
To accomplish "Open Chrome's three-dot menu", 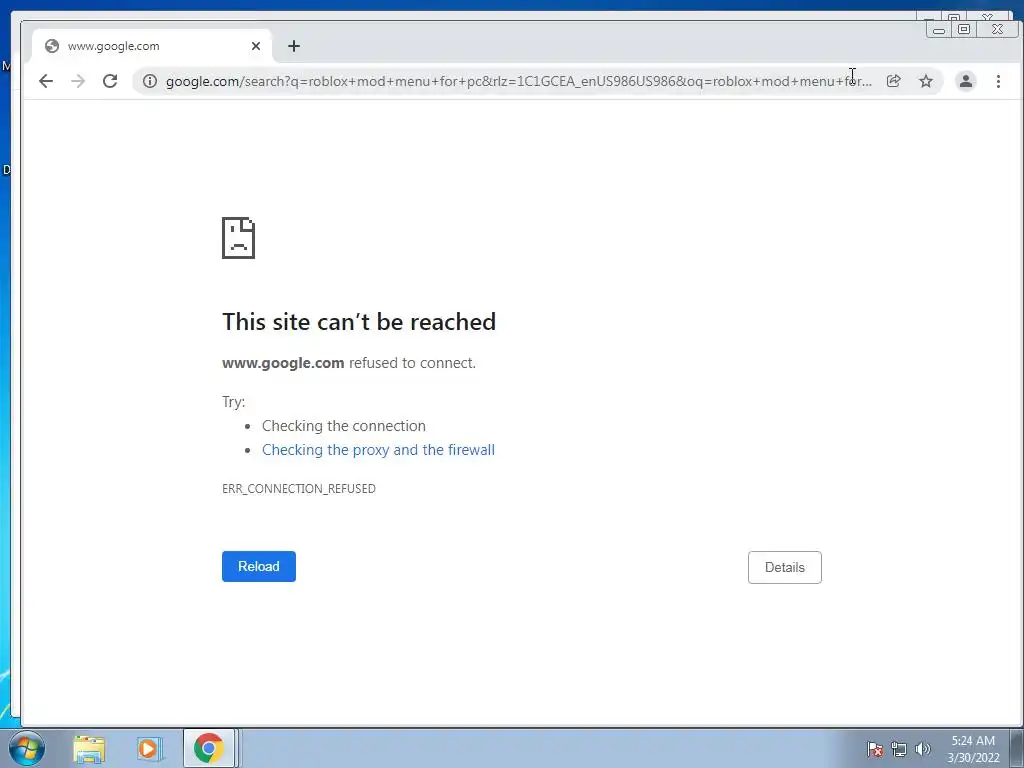I will [998, 81].
